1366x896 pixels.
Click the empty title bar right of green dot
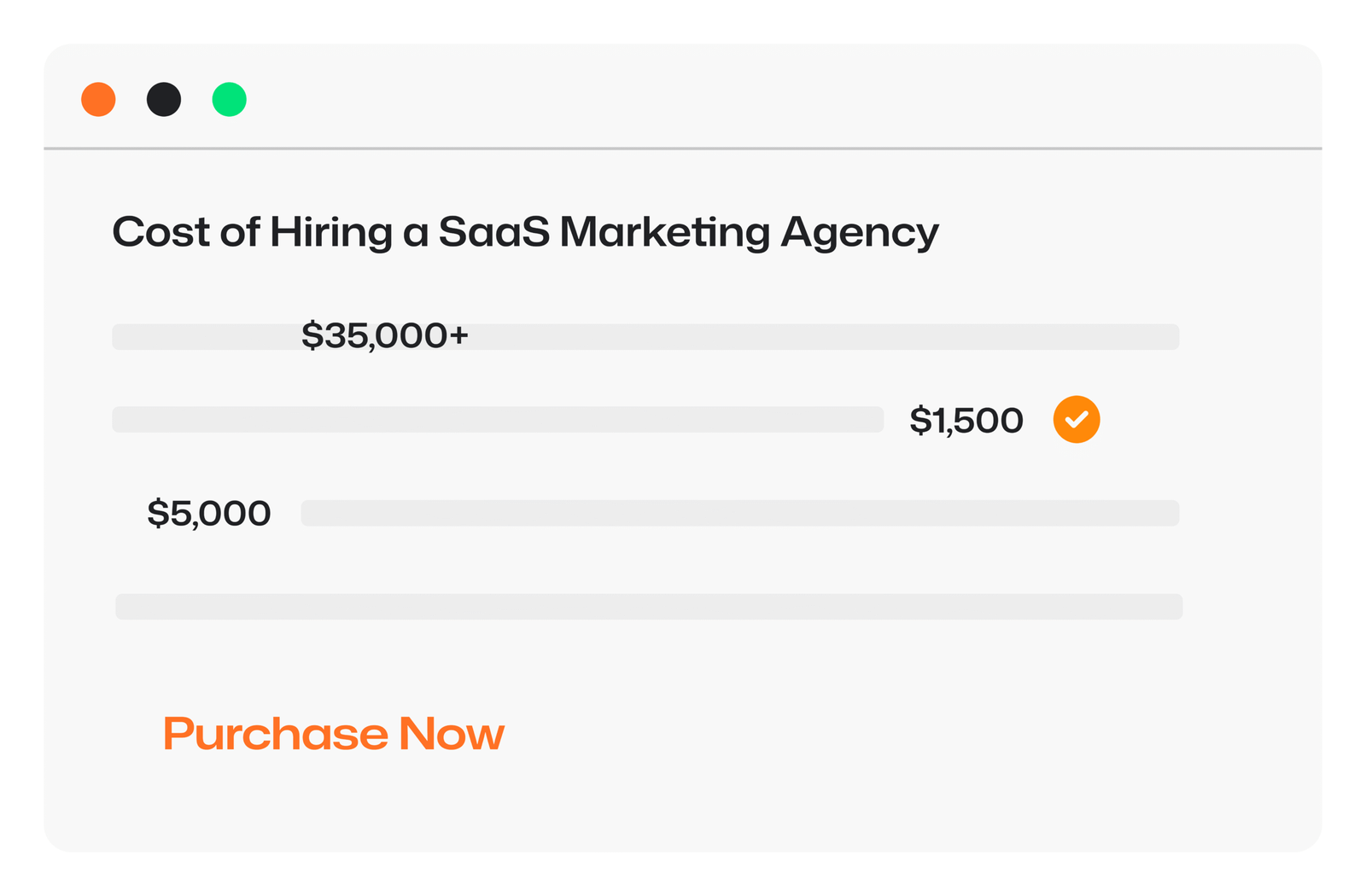coord(768,100)
